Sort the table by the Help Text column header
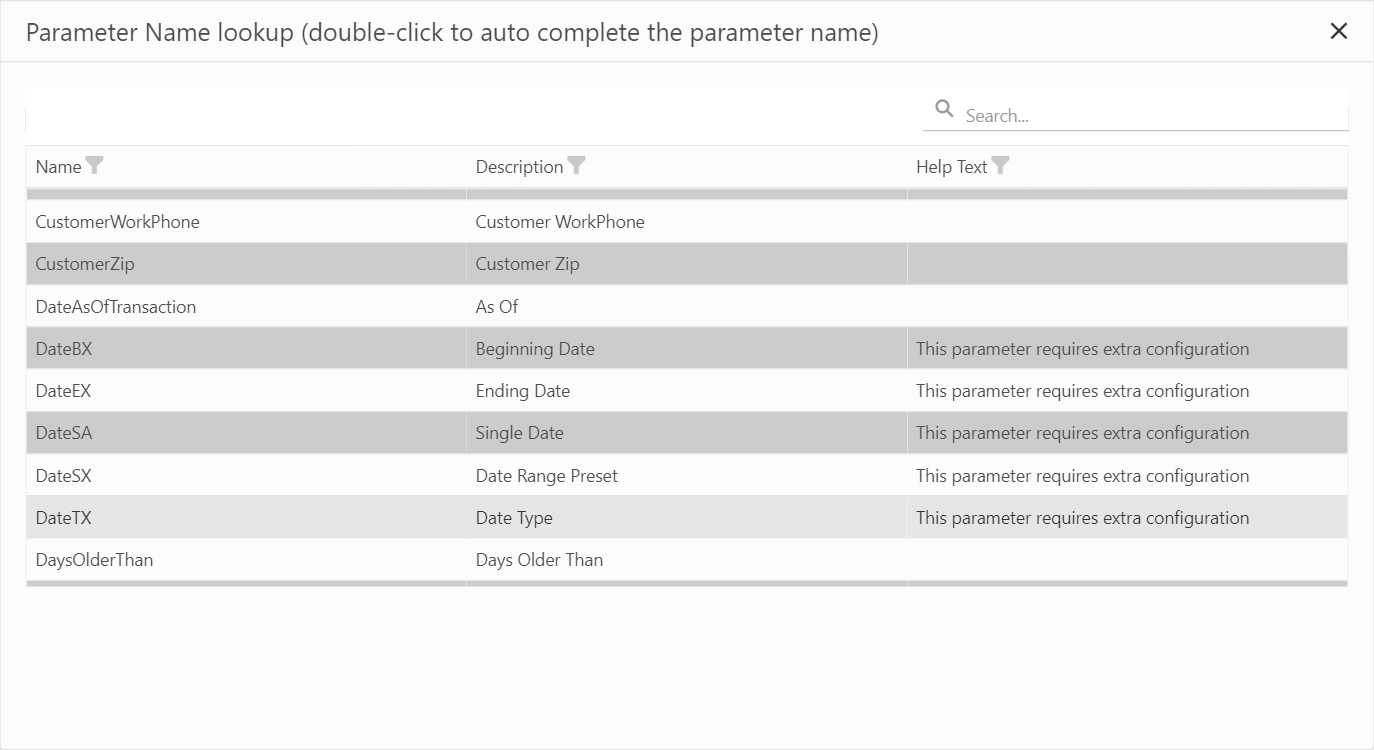The height and width of the screenshot is (750, 1374). pyautogui.click(x=952, y=166)
